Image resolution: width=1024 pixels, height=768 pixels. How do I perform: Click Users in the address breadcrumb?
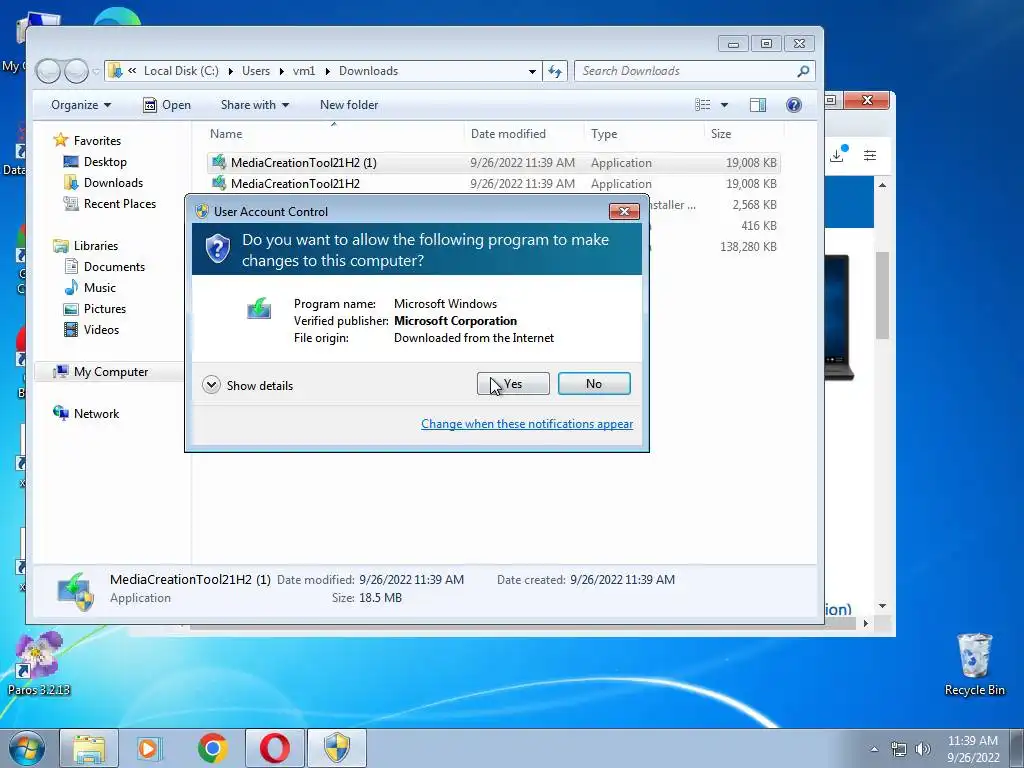pyautogui.click(x=256, y=71)
